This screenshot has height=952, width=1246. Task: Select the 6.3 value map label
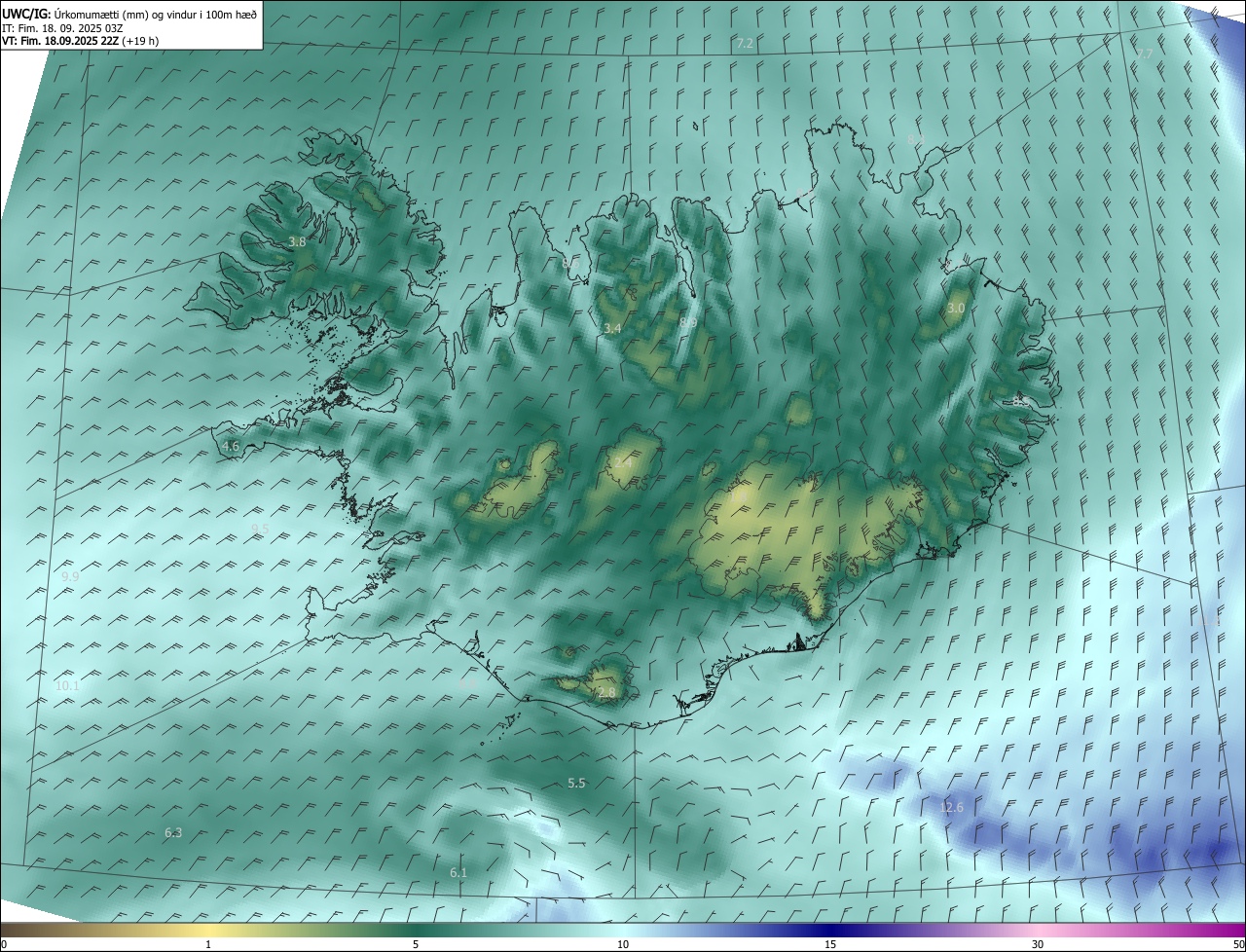point(173,833)
